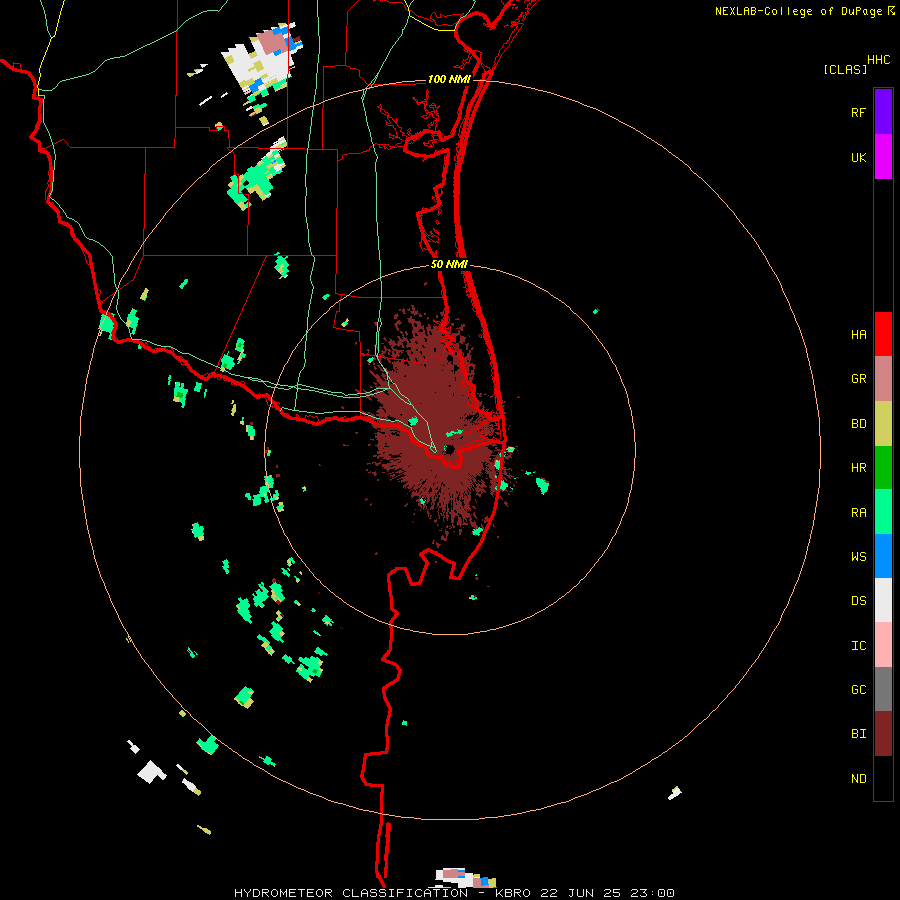Click the Hydrometeor Classification KBRO title text
The width and height of the screenshot is (900, 900).
[454, 893]
